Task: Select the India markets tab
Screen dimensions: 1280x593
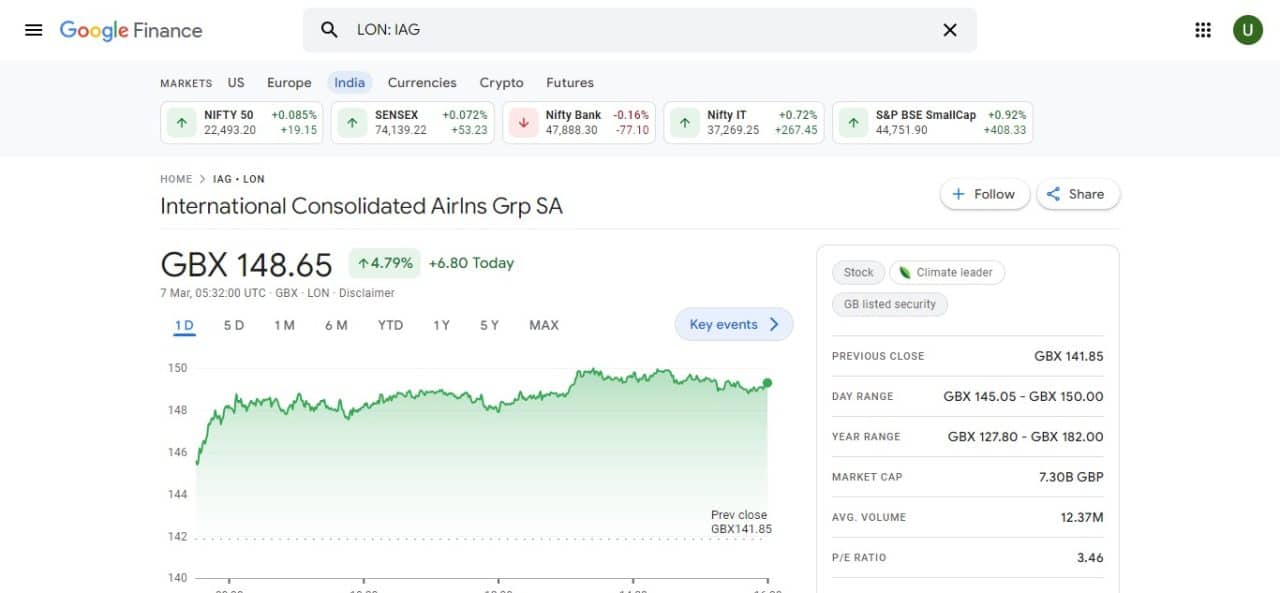Action: point(349,83)
